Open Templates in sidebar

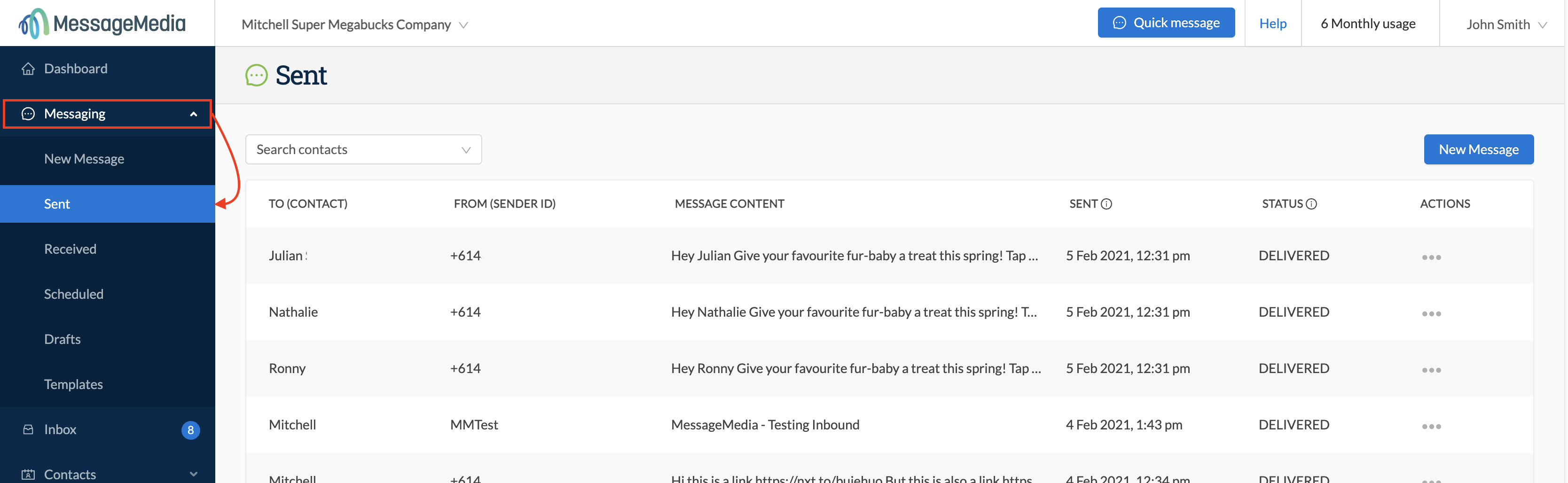[73, 384]
